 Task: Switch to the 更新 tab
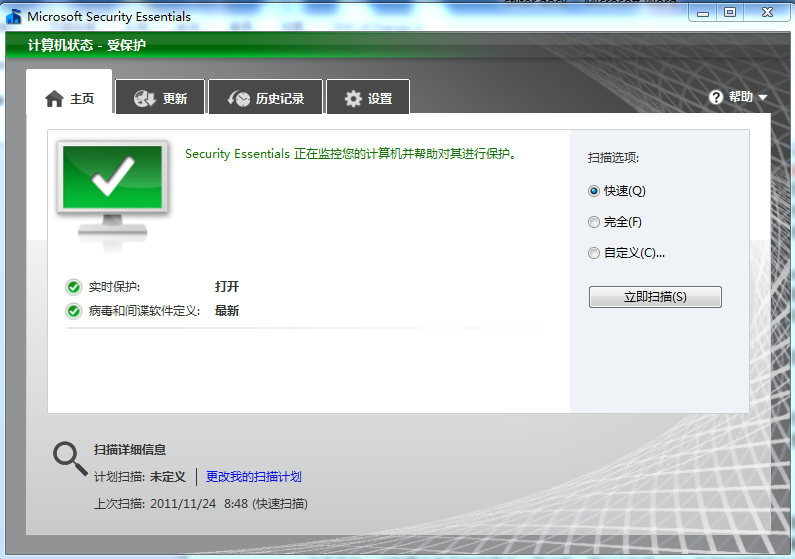coord(160,97)
